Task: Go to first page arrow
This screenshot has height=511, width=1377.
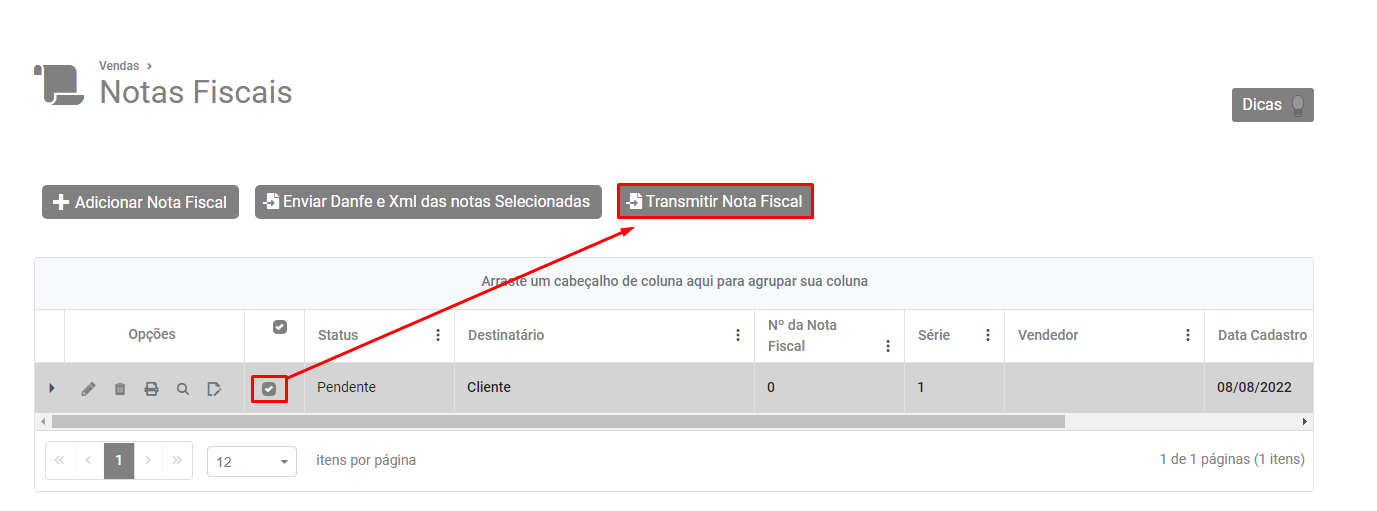Action: (60, 461)
